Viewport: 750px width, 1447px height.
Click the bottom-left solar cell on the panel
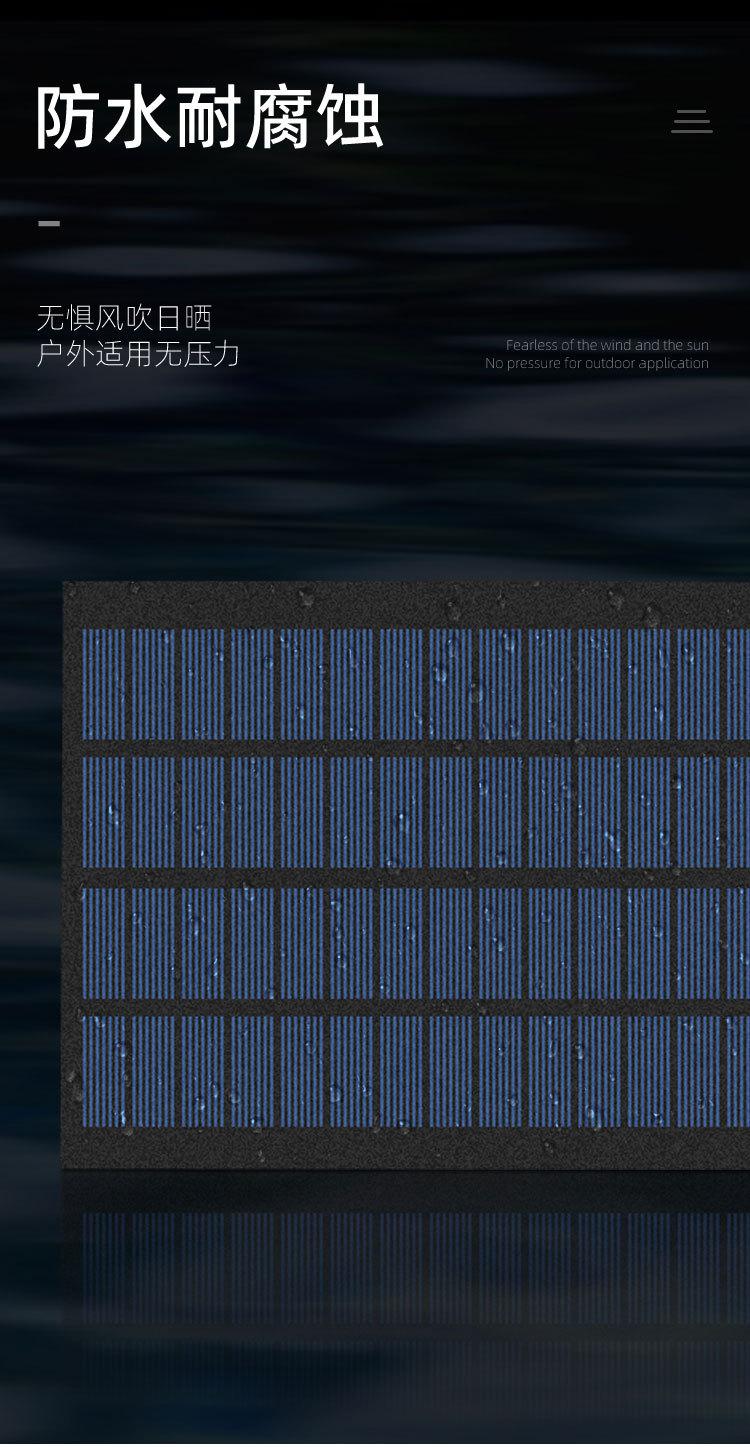coord(104,1071)
